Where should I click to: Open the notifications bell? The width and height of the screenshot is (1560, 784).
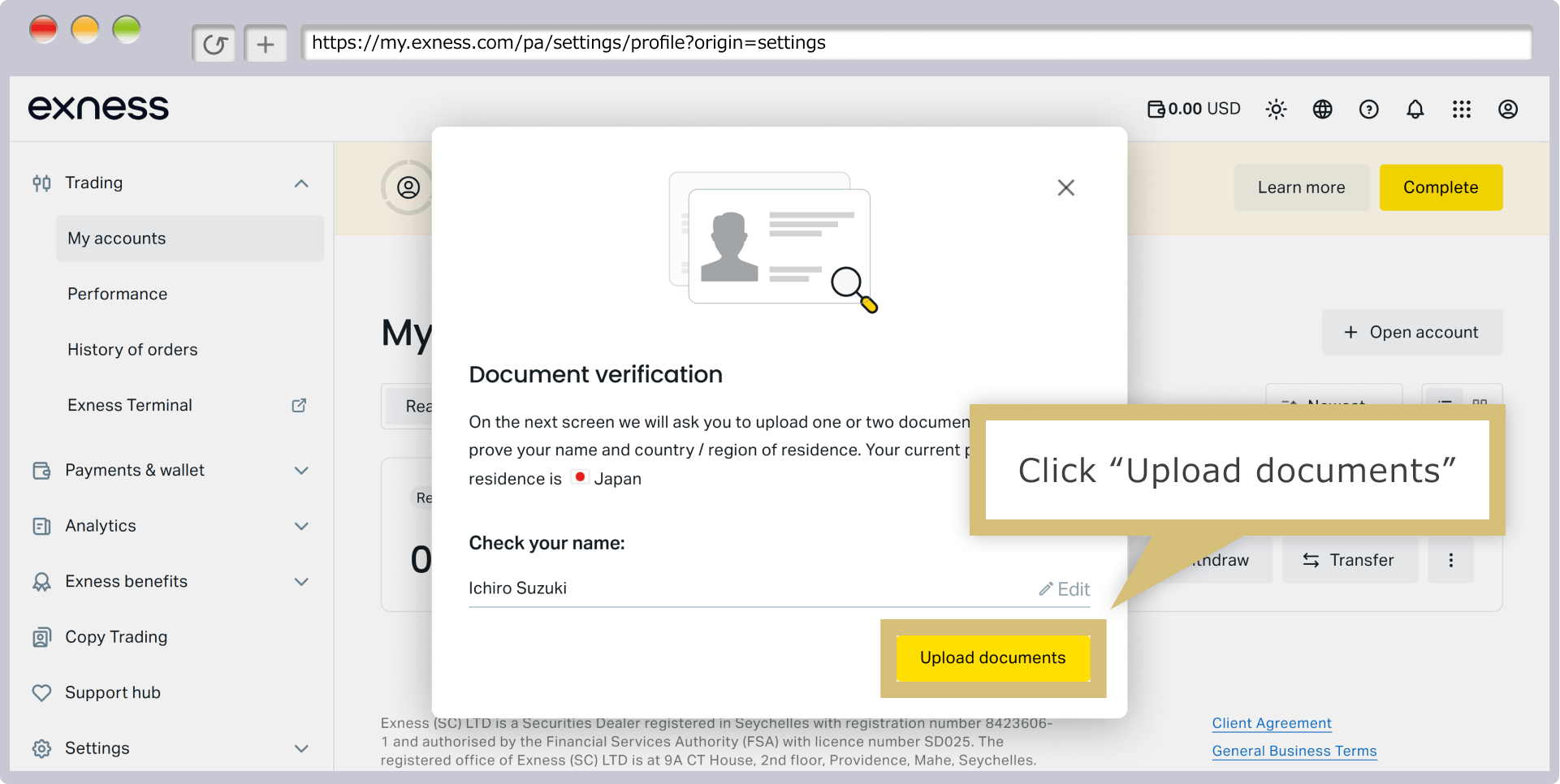click(x=1415, y=109)
